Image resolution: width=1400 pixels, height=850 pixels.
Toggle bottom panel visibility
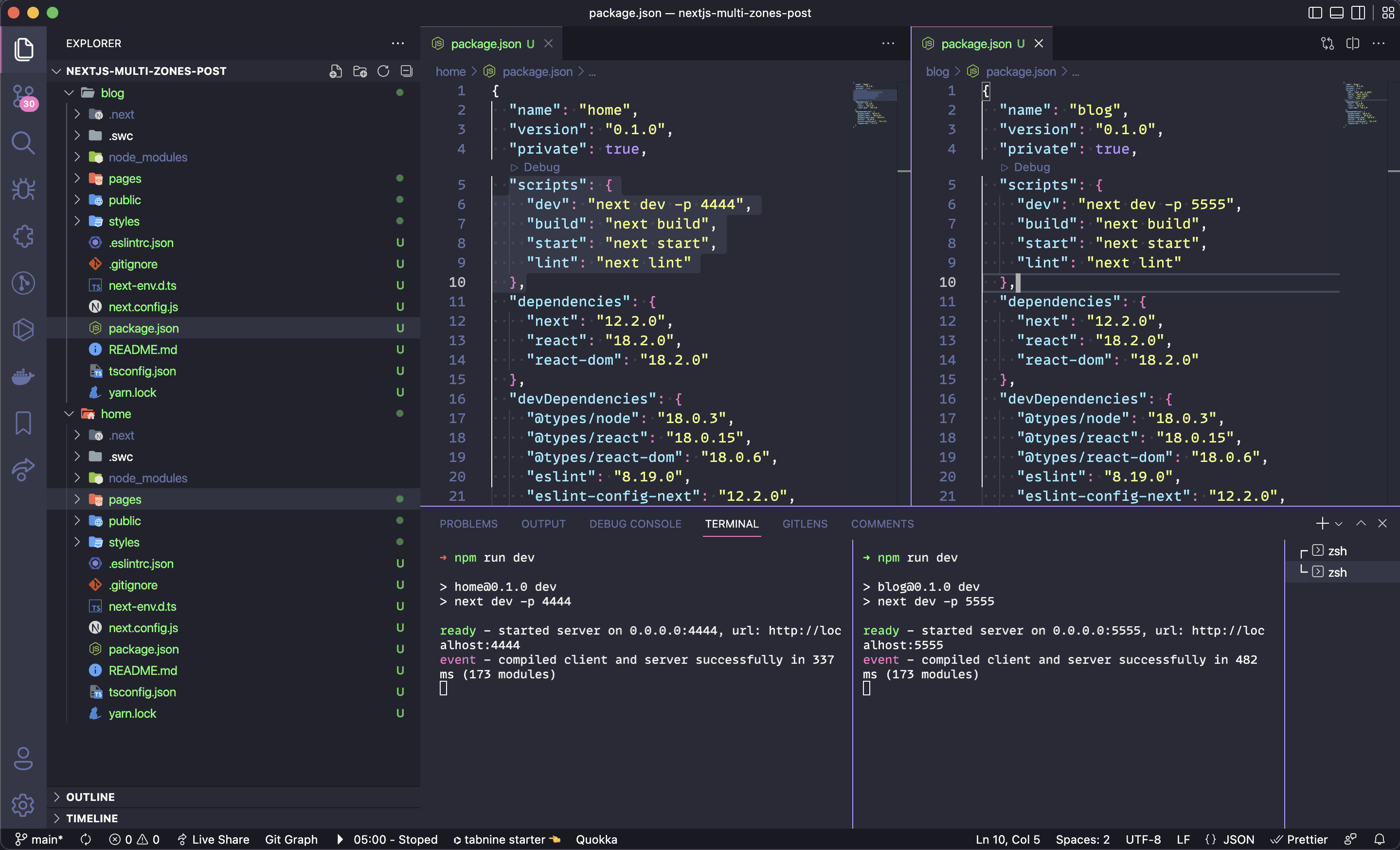pos(1336,13)
